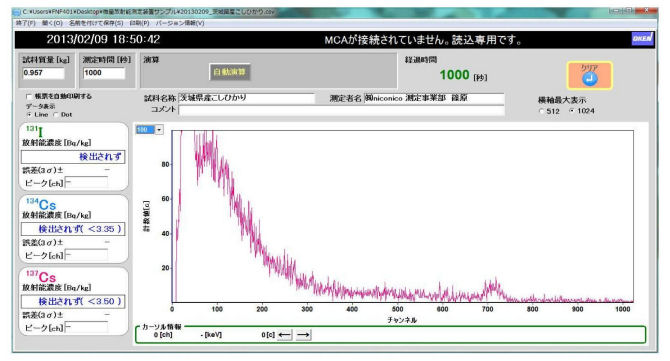Select the Line data display option
This screenshot has height=361, width=670.
click(x=29, y=114)
